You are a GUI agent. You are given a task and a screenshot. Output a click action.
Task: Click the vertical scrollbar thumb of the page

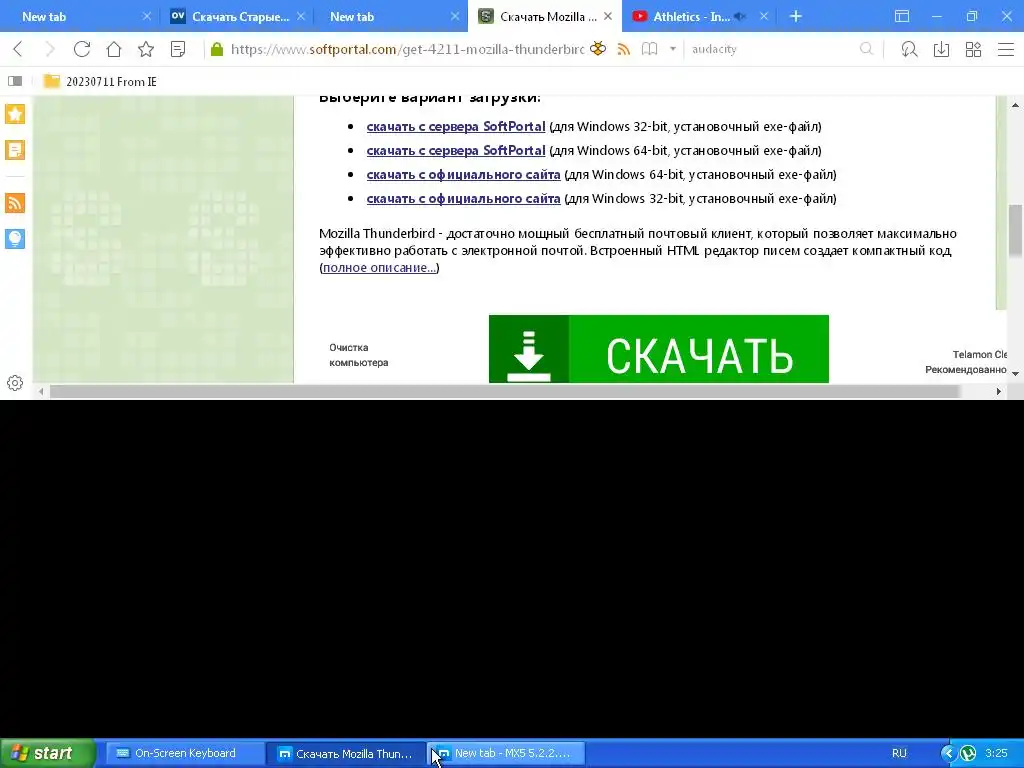tap(1015, 231)
